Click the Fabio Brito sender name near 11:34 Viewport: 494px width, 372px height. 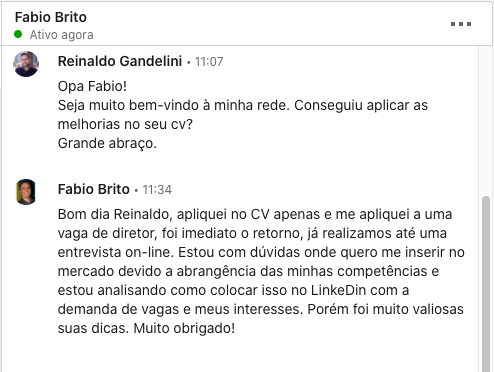94,189
